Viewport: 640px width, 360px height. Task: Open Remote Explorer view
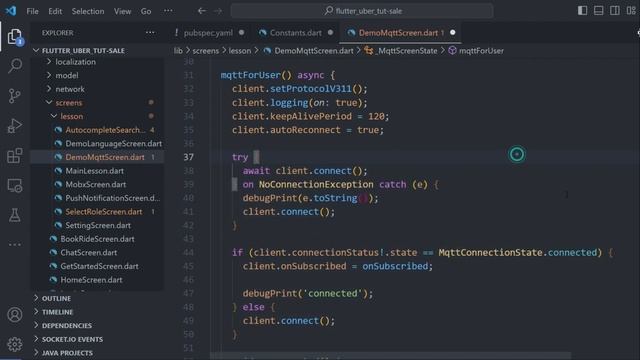click(15, 186)
